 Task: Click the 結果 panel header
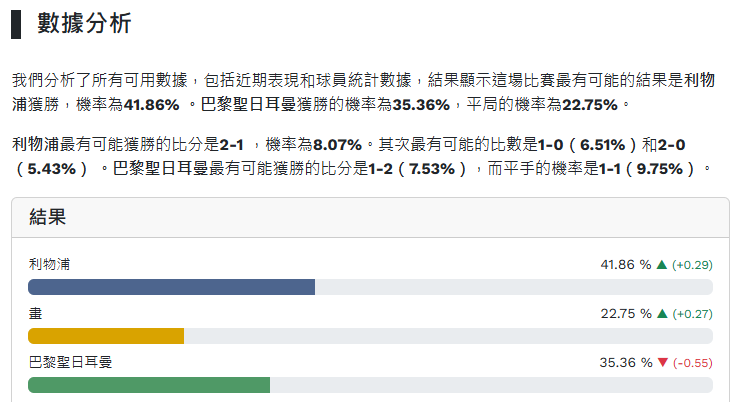(48, 217)
